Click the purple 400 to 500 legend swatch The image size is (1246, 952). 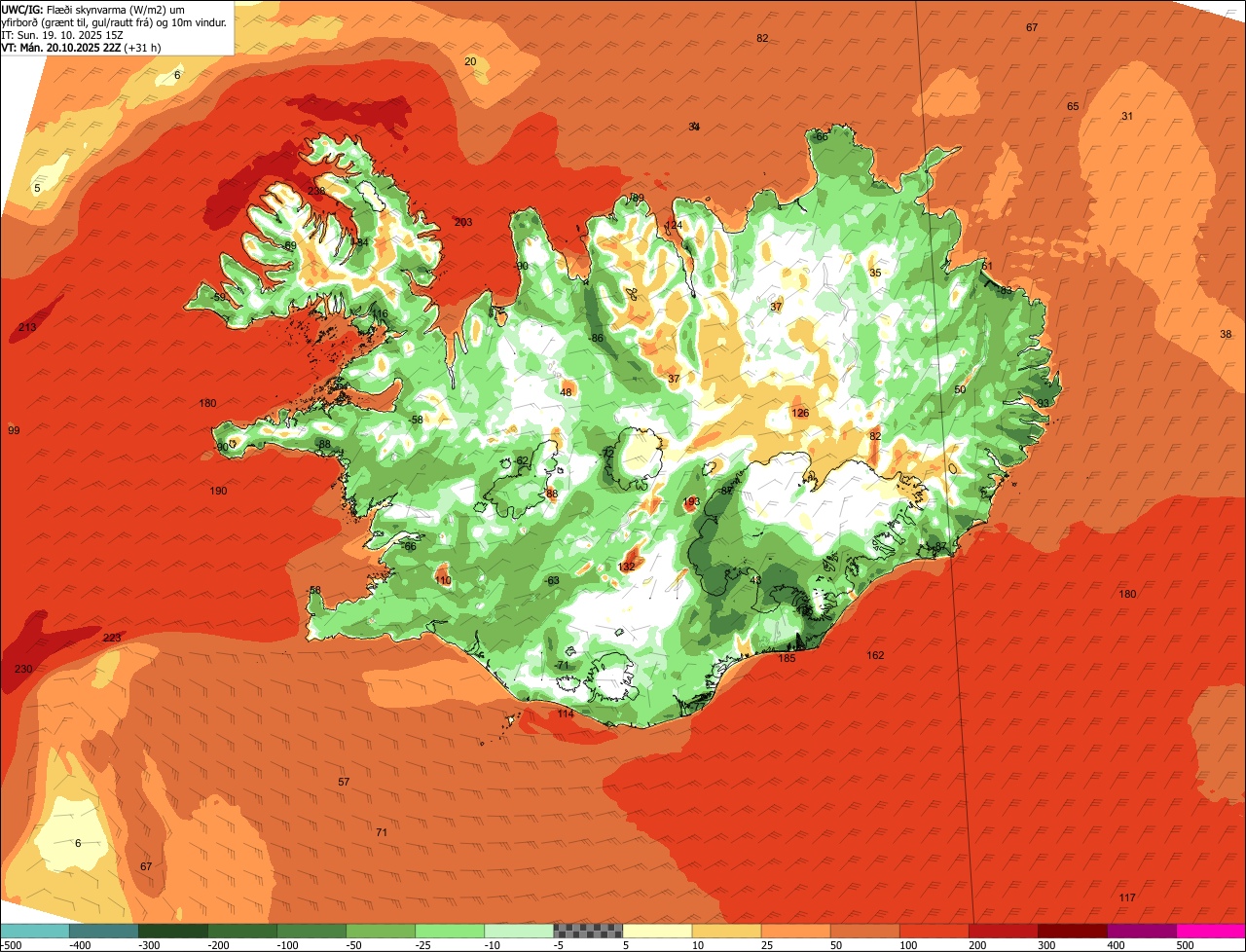click(1141, 930)
